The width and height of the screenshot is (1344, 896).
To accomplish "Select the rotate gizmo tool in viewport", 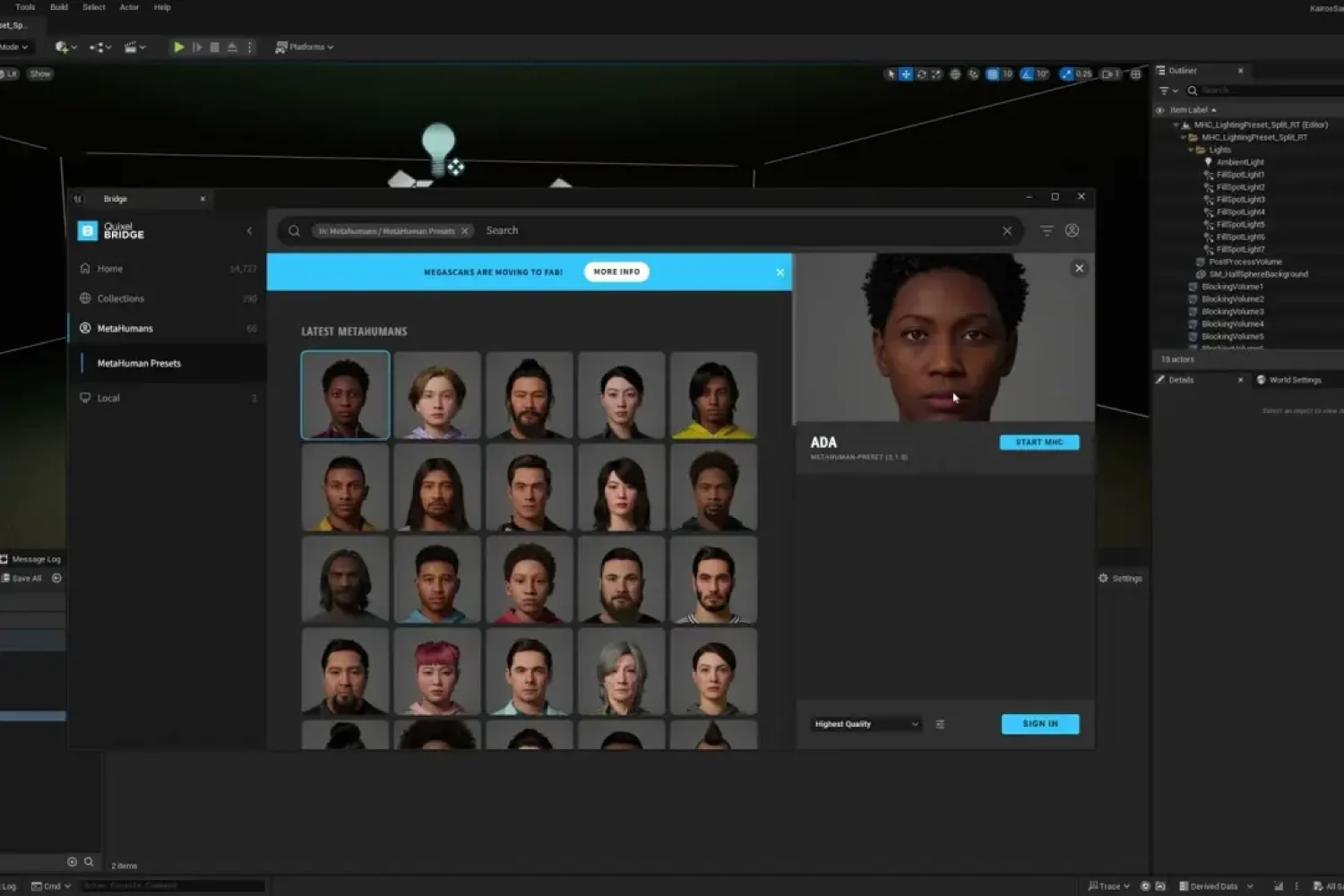I will [921, 74].
